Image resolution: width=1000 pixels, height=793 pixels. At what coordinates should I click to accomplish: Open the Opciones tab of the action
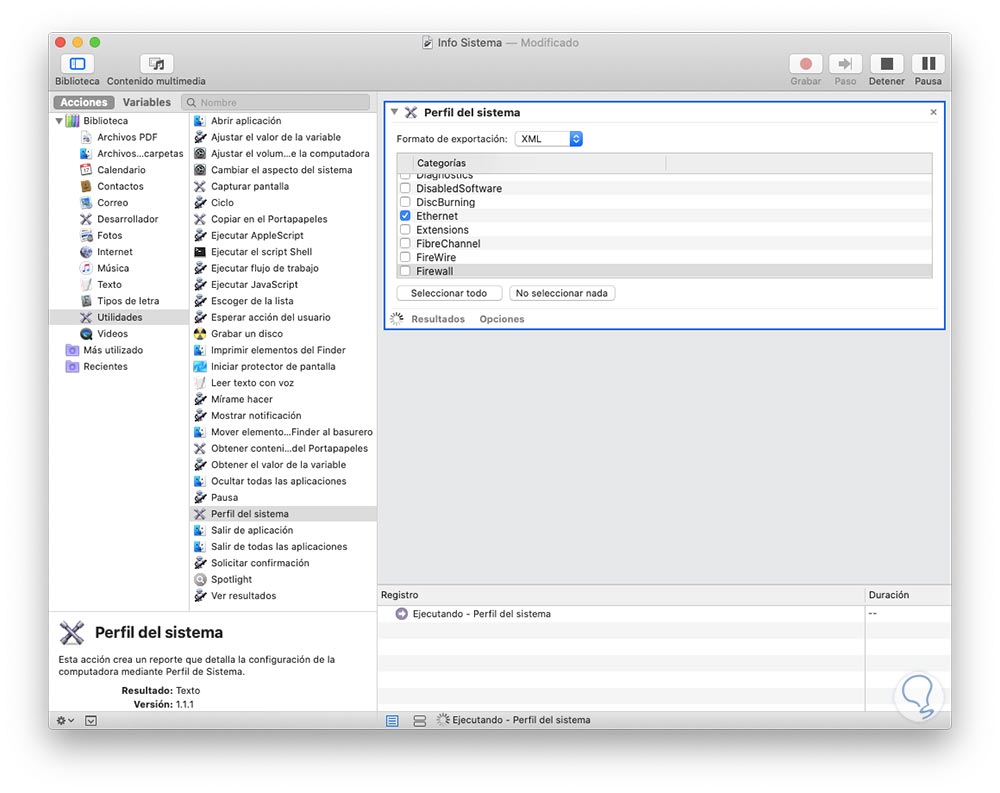(x=502, y=319)
